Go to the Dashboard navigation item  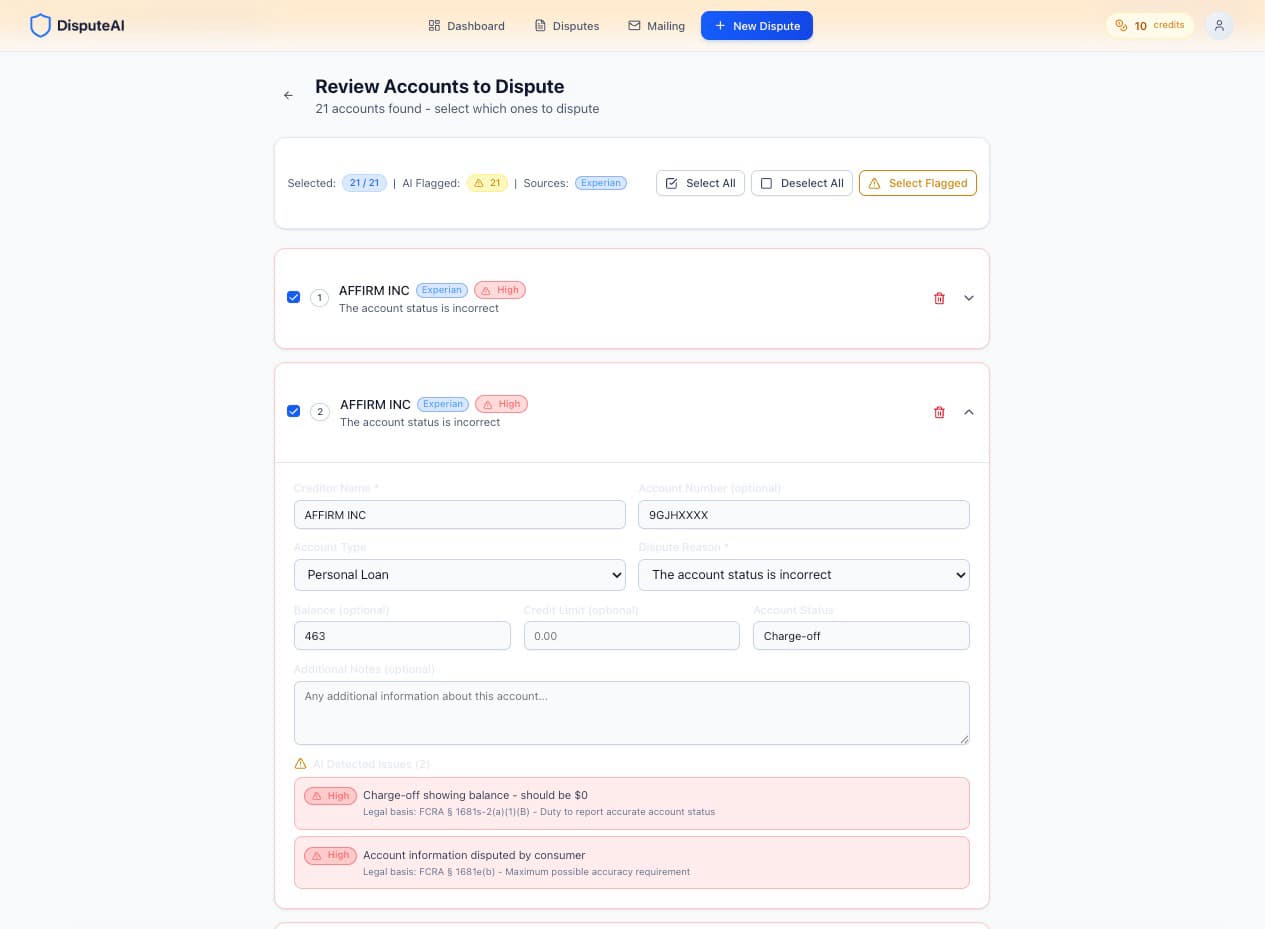point(466,25)
